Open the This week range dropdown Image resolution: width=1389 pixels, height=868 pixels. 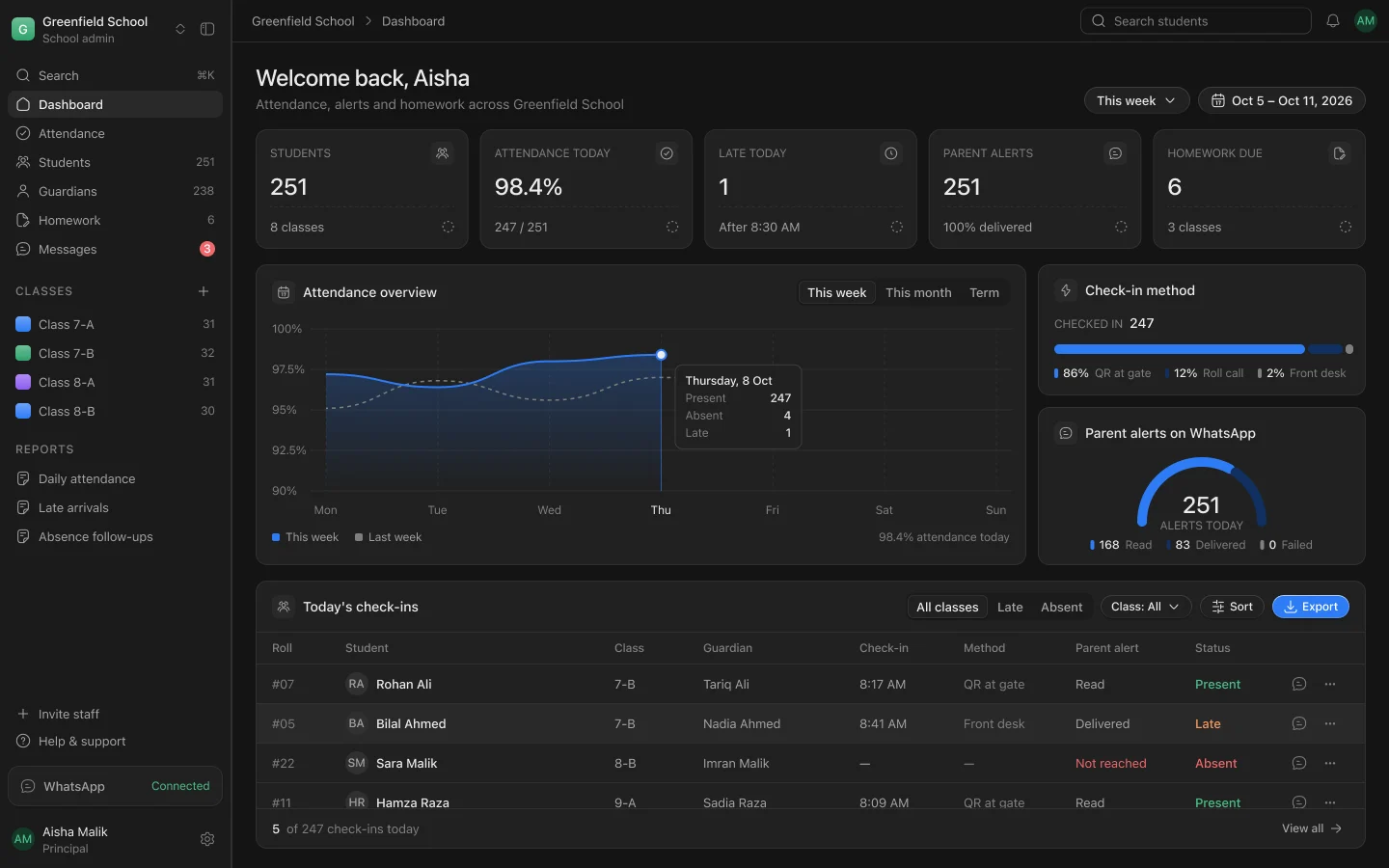[1136, 100]
